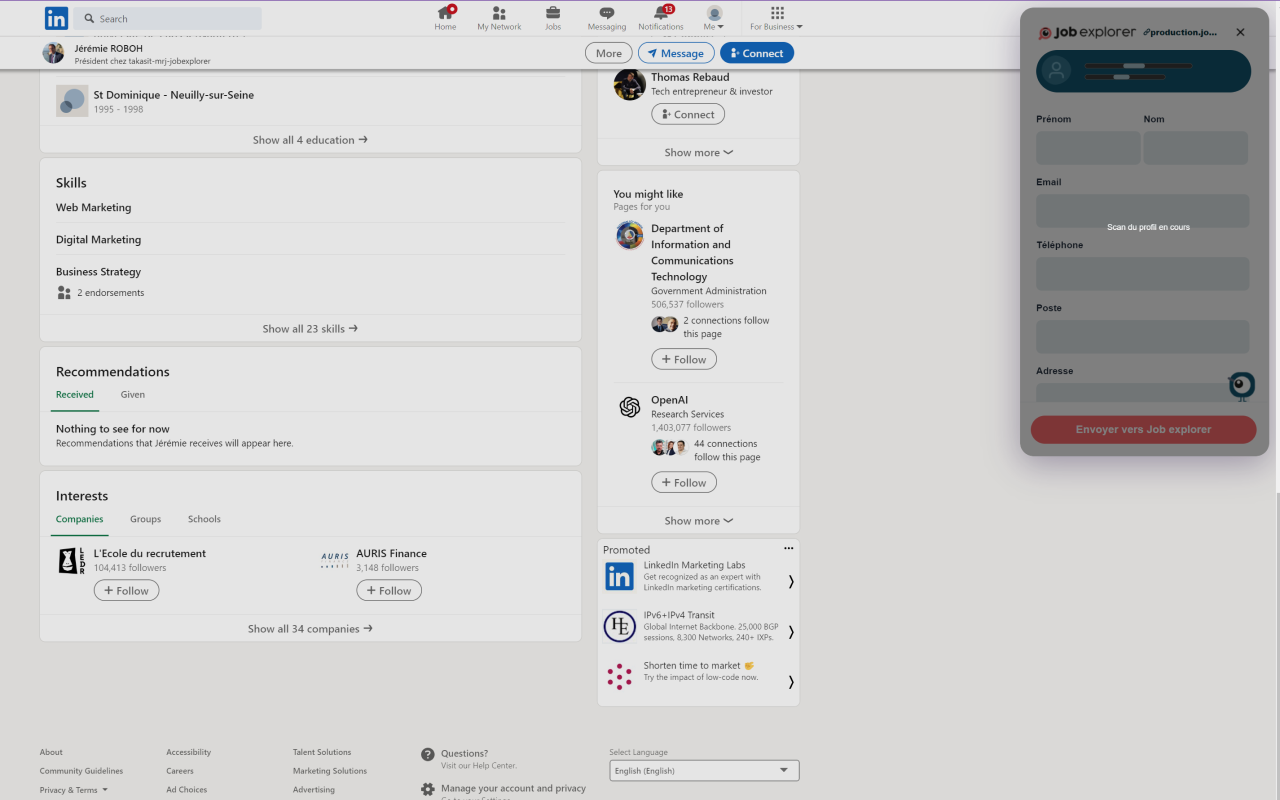The image size is (1280, 800).
Task: Click the search magnifier in the search bar
Action: click(x=87, y=18)
